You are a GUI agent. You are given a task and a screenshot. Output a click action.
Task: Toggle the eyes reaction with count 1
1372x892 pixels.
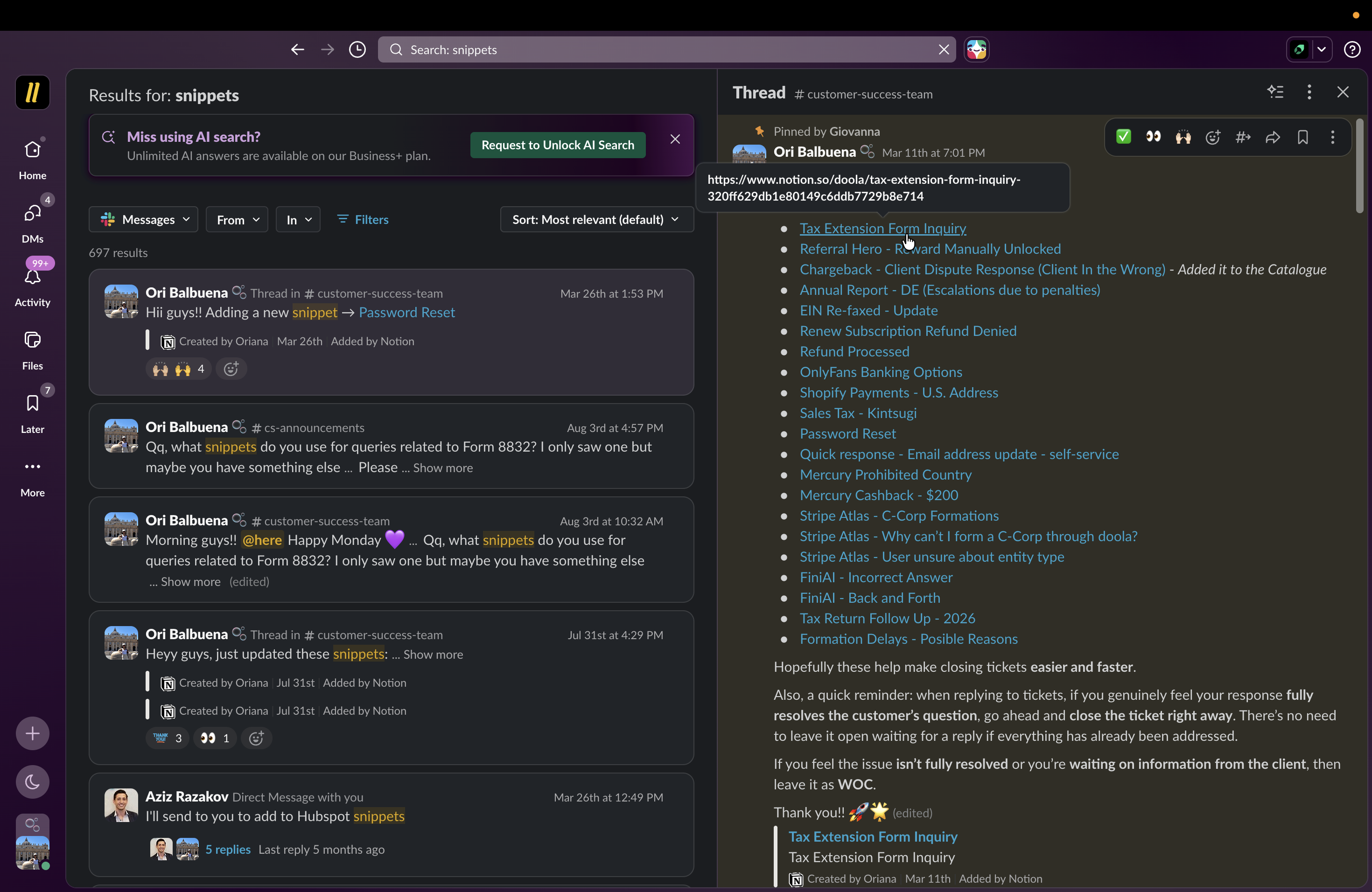coord(215,738)
